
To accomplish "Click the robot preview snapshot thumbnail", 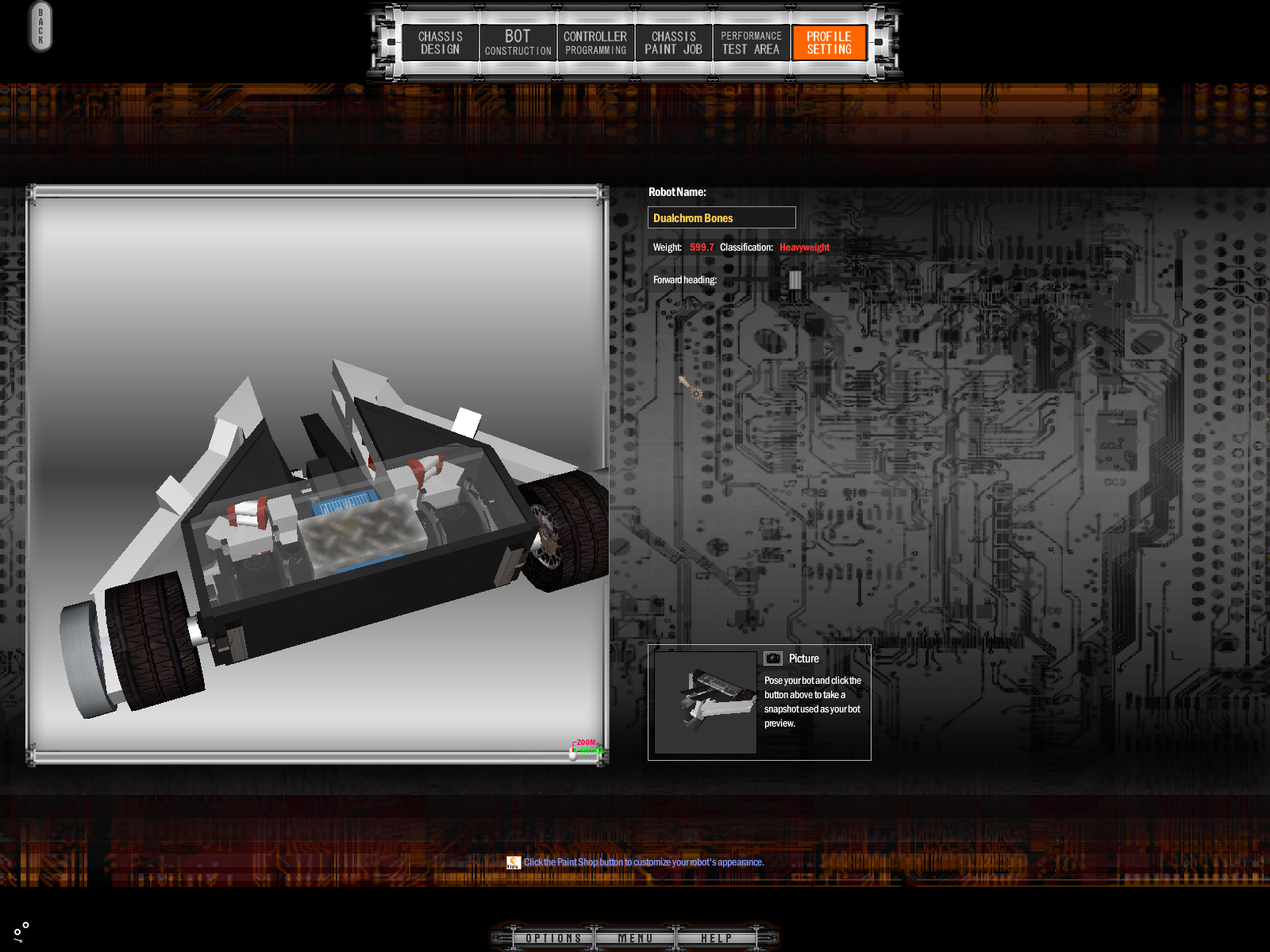I will tap(706, 702).
